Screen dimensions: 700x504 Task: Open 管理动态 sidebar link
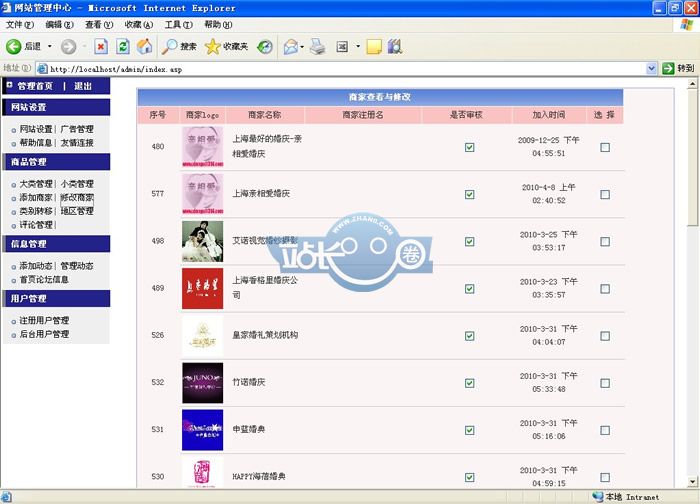(77, 266)
